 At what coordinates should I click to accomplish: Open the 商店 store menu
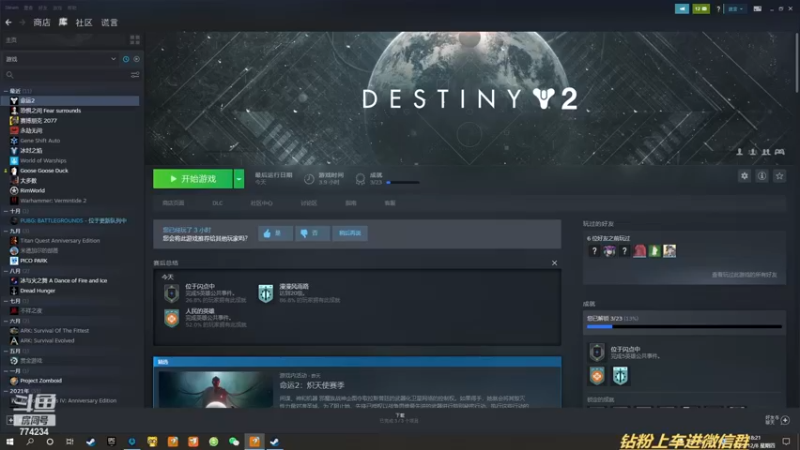(x=42, y=22)
